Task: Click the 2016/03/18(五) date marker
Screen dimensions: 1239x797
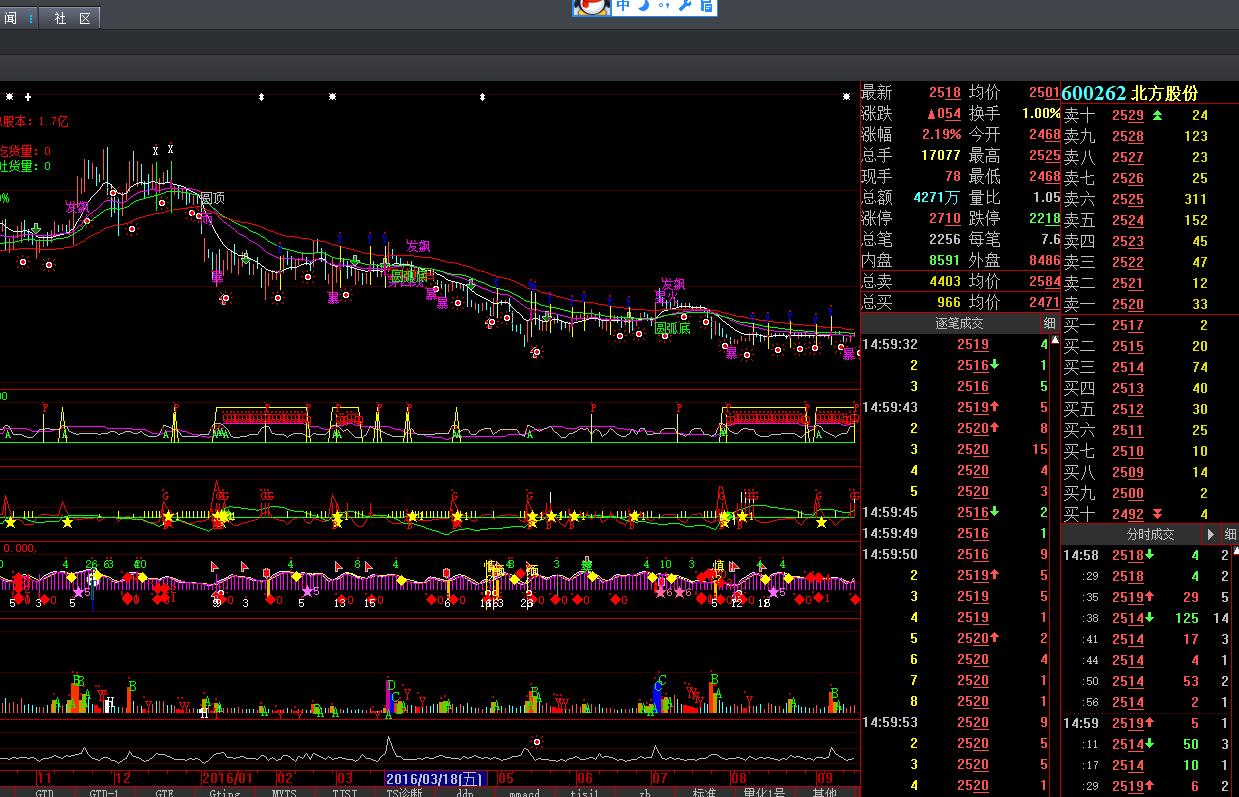Action: click(435, 779)
